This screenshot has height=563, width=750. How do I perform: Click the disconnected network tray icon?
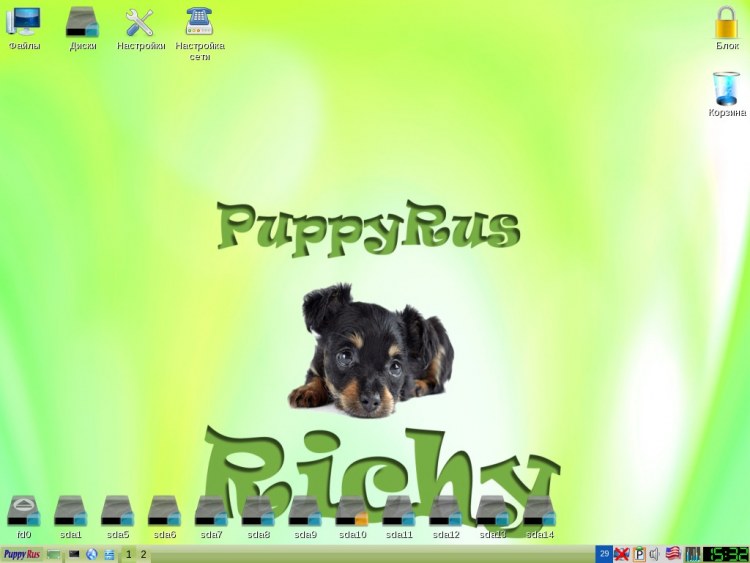(x=621, y=554)
